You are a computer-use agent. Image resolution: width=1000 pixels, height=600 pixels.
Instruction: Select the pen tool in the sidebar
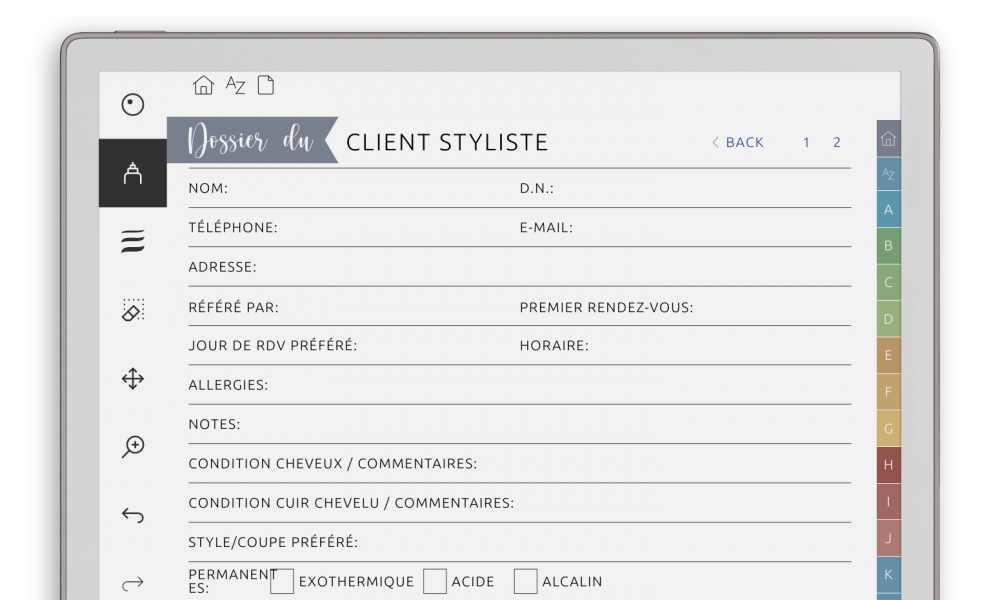[x=133, y=173]
